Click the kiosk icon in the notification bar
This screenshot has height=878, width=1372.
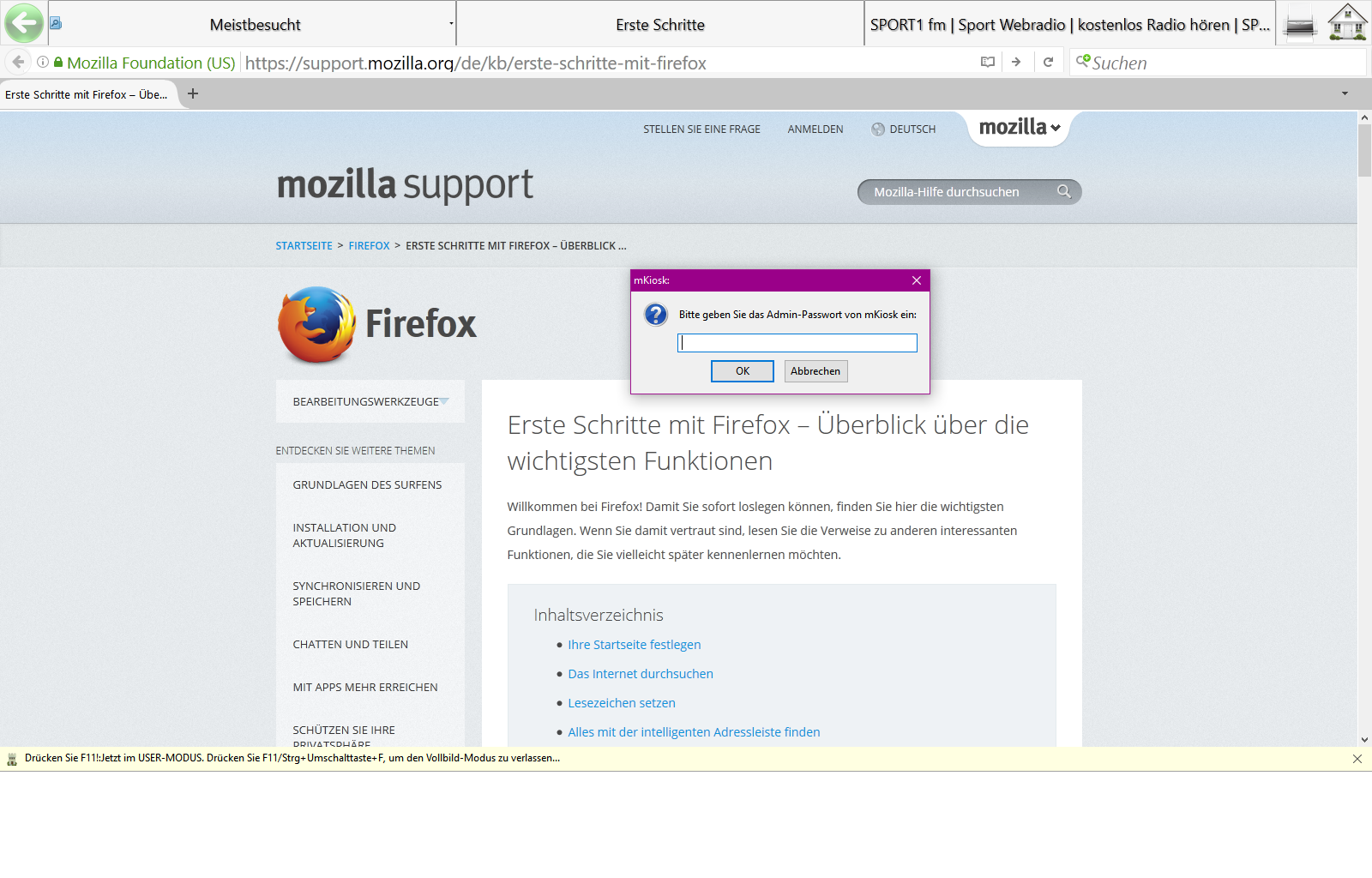click(12, 759)
